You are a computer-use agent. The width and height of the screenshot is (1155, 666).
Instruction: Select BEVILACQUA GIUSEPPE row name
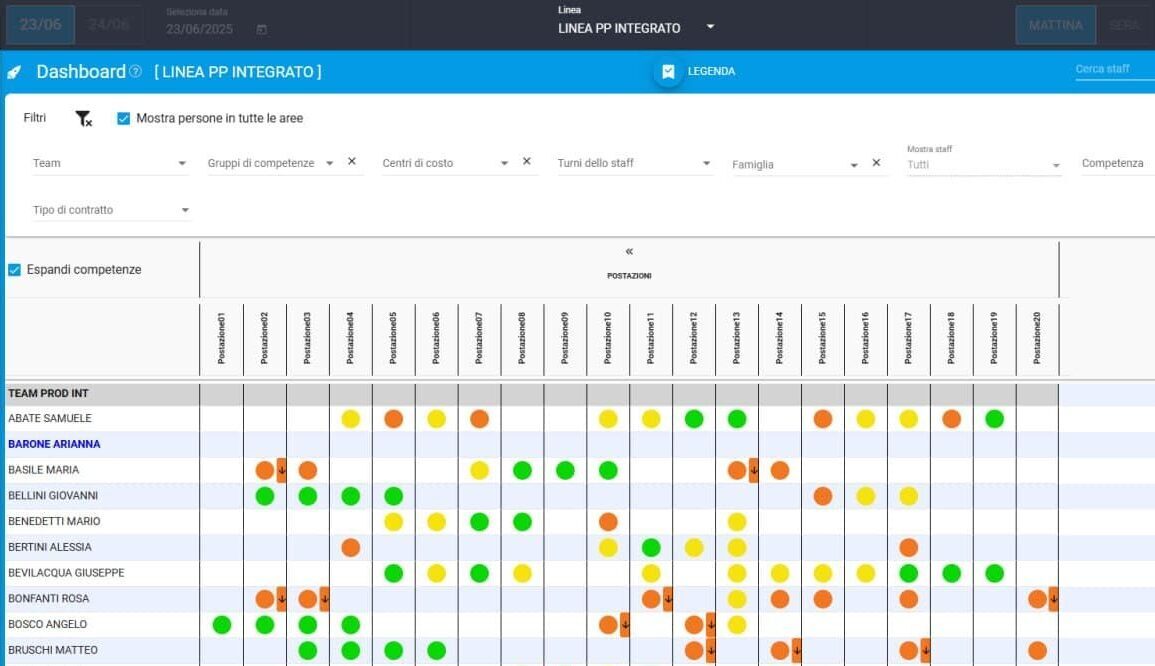pos(66,573)
